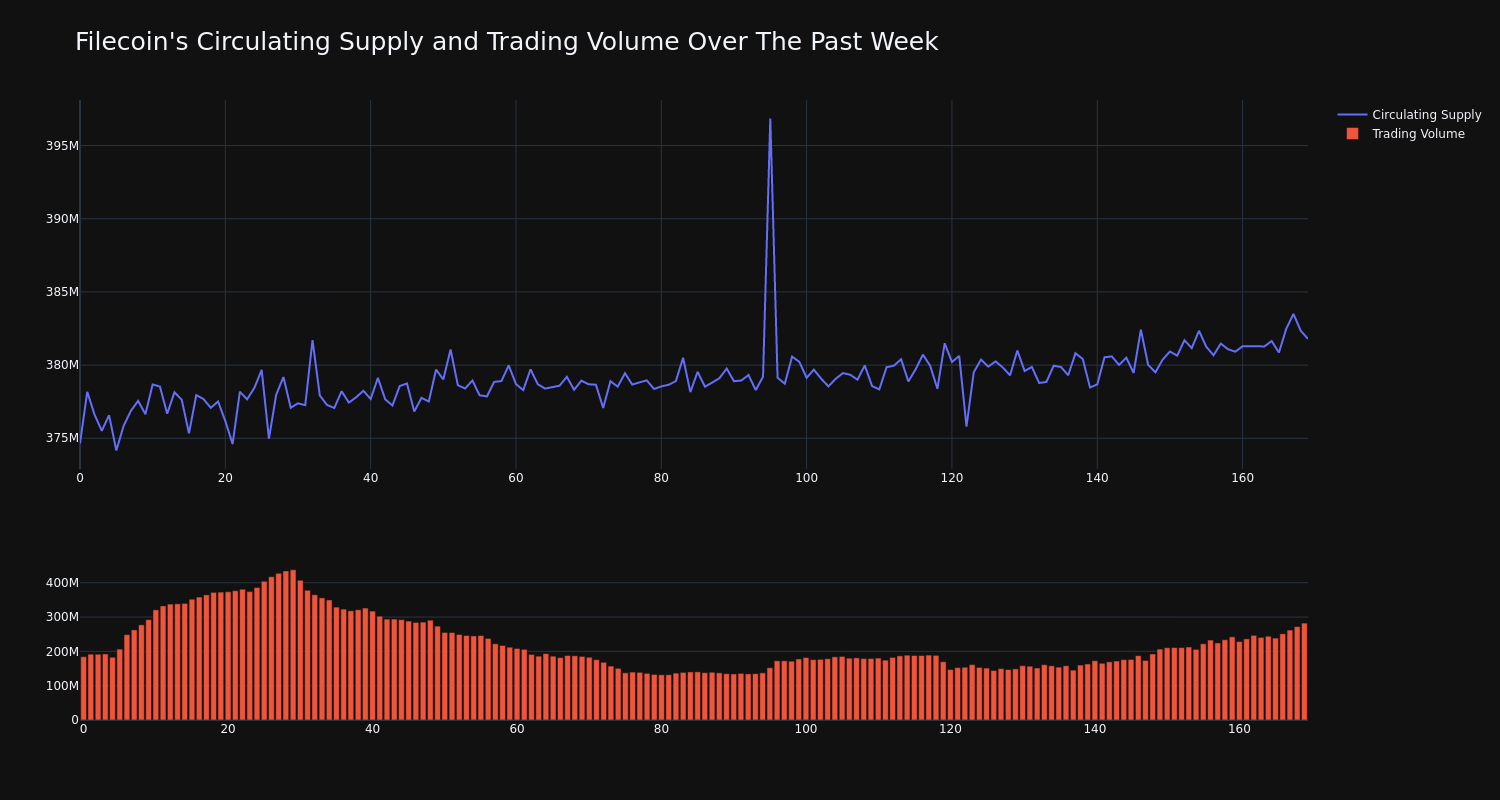Viewport: 1500px width, 800px height.
Task: Click the last trading volume bar
Action: pyautogui.click(x=1304, y=672)
